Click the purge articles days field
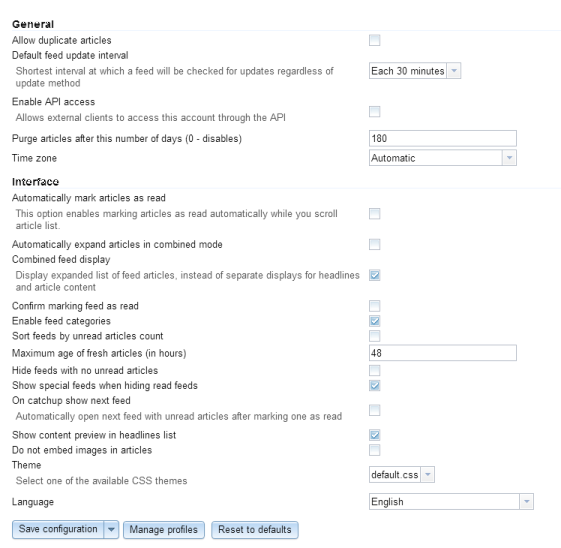 pyautogui.click(x=443, y=138)
